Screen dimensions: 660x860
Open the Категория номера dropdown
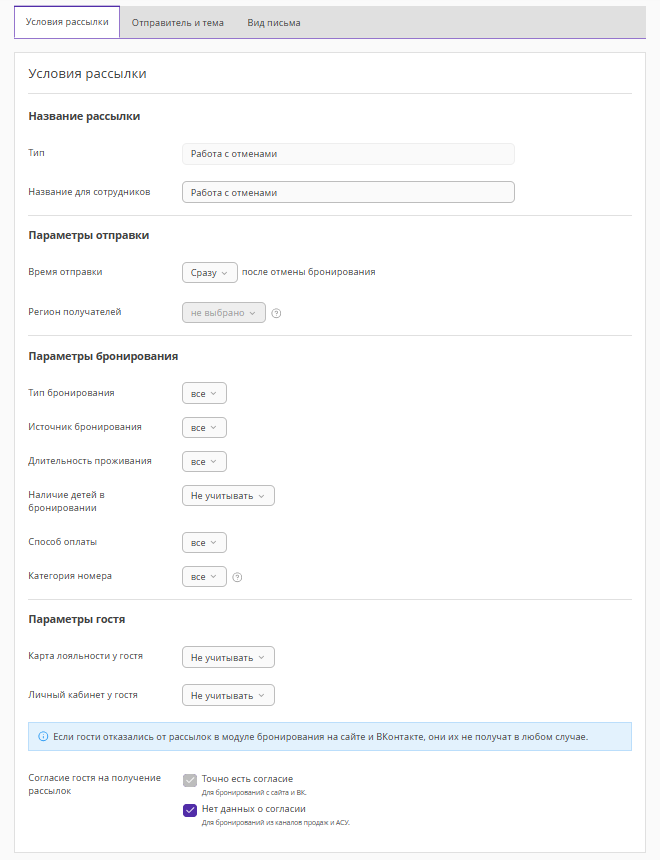coord(204,577)
